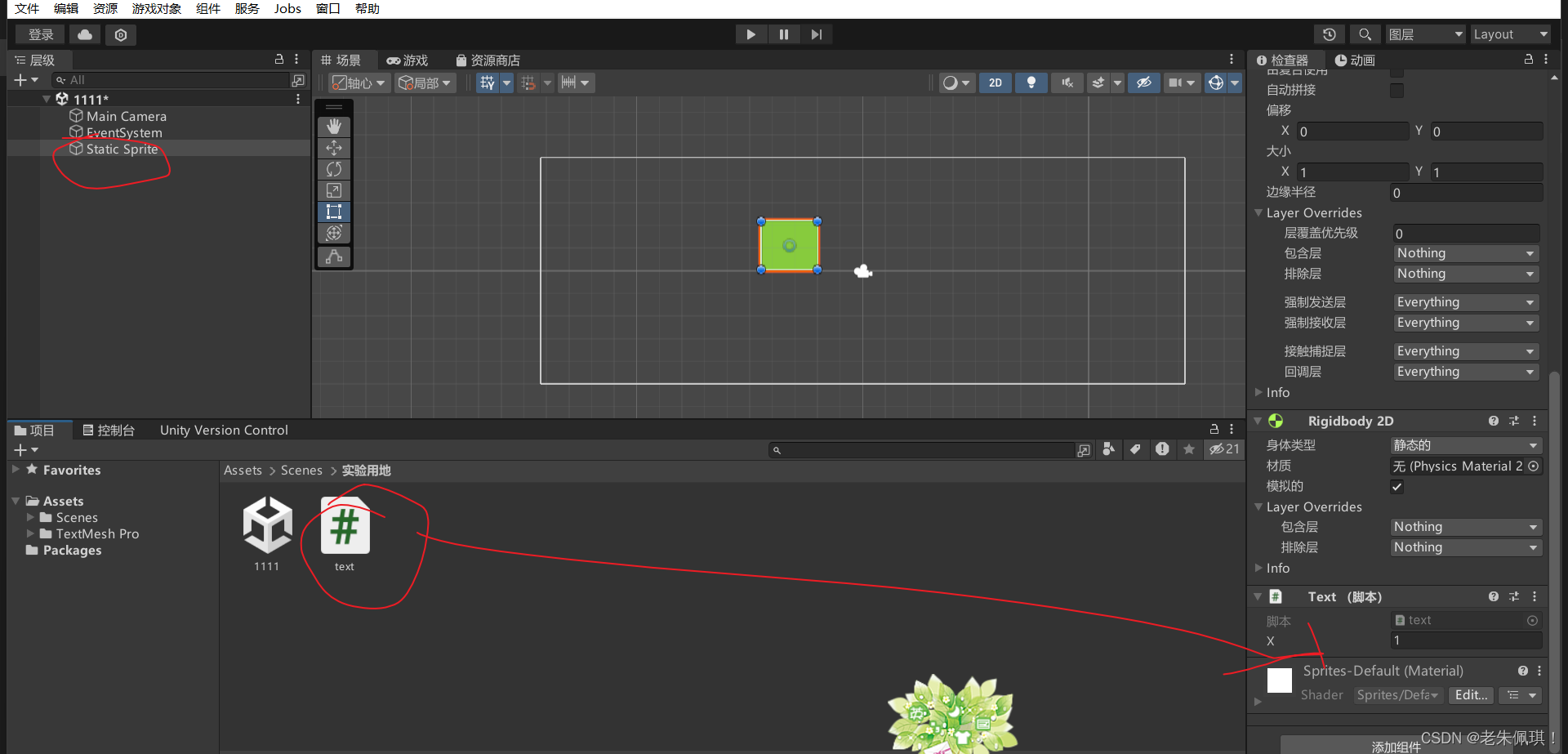1568x754 pixels.
Task: Select the Rect transform tool
Action: click(334, 212)
